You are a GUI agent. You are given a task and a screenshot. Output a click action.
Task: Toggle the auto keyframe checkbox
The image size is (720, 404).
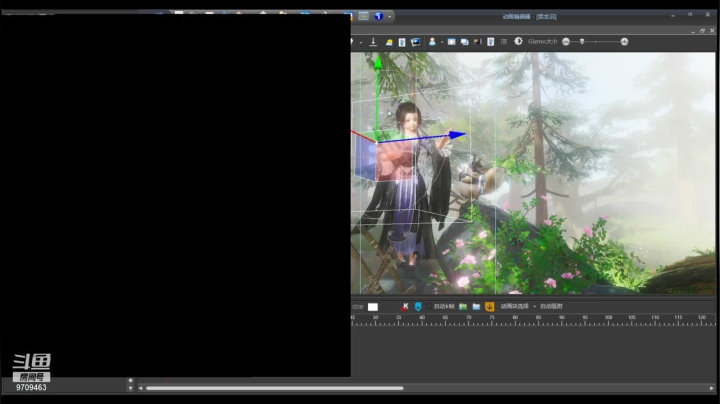coord(429,306)
